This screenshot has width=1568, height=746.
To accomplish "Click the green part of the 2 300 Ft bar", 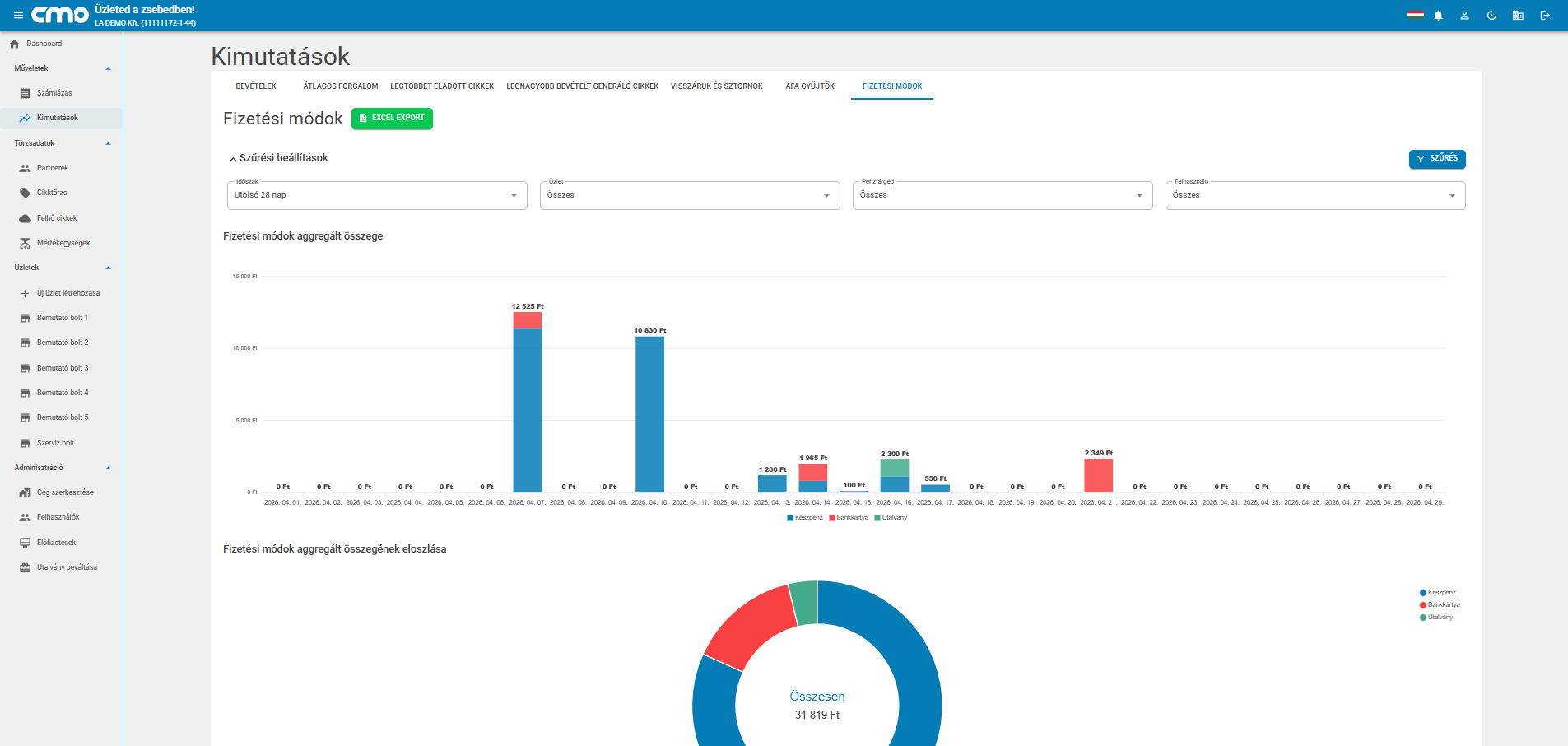I will tap(895, 468).
